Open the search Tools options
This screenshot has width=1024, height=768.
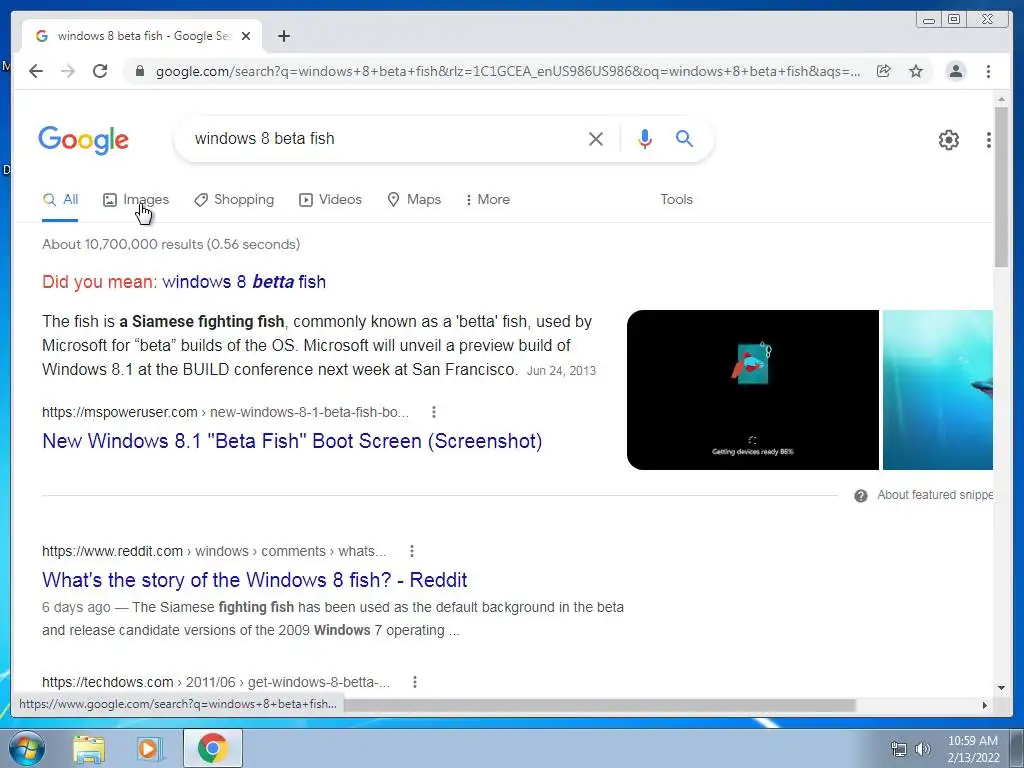tap(676, 200)
